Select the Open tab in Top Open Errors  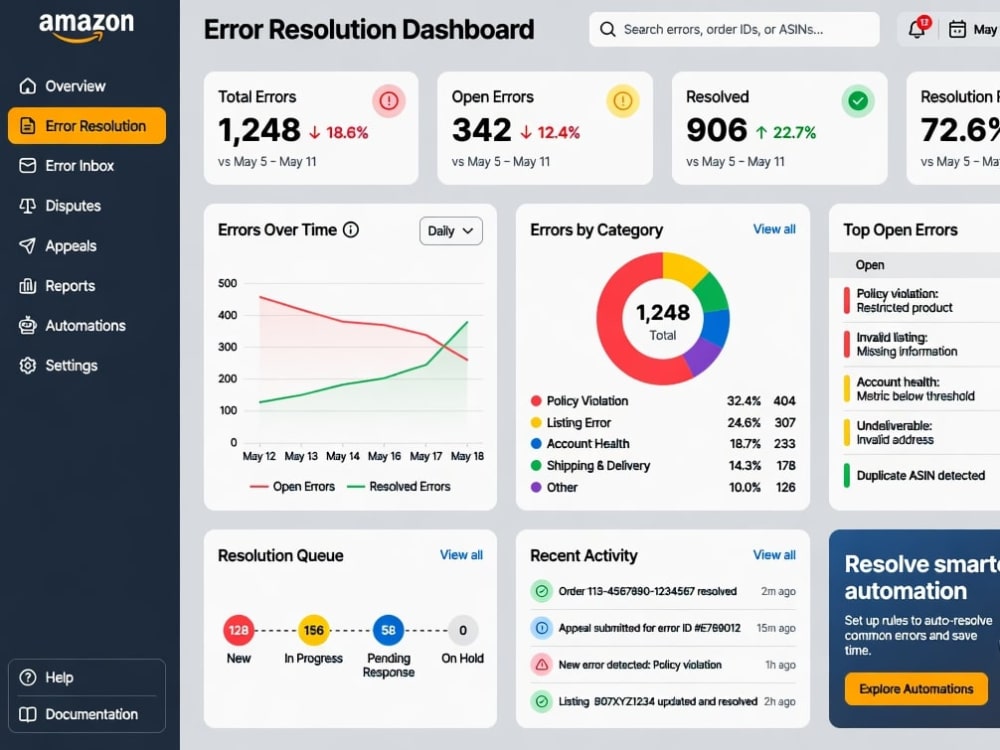(870, 265)
